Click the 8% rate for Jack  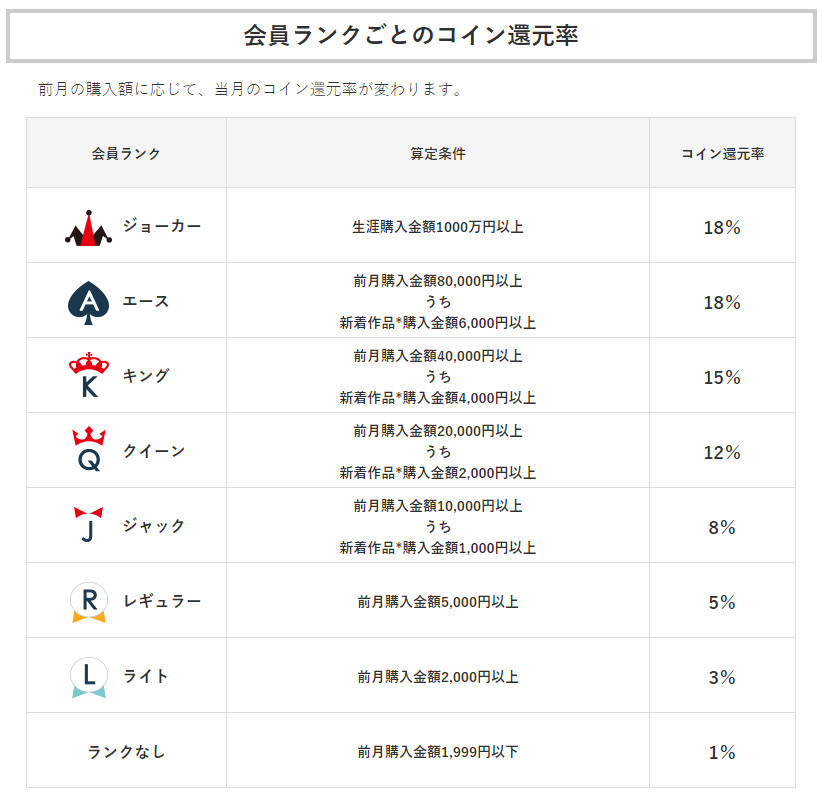[x=722, y=527]
